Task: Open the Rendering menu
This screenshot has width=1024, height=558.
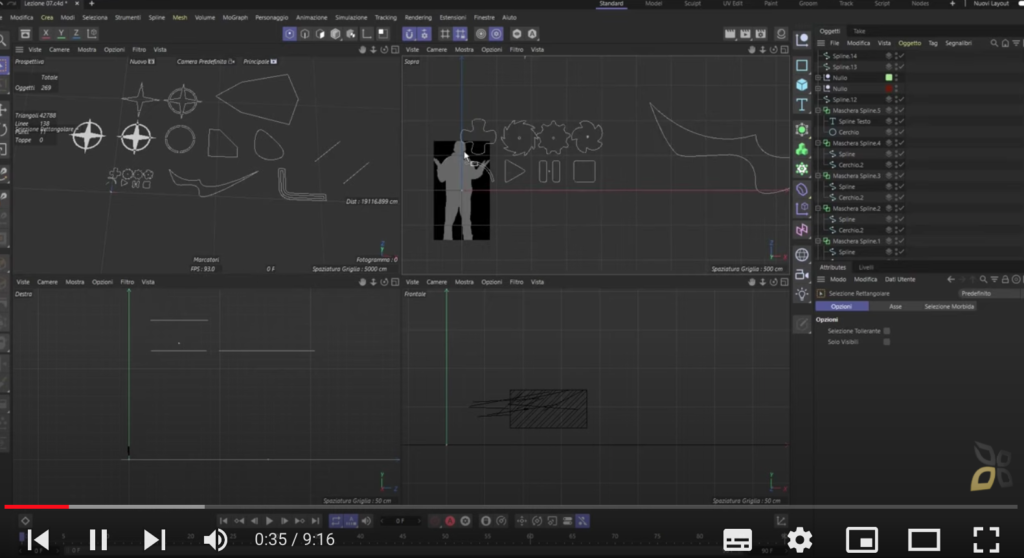Action: tap(418, 18)
